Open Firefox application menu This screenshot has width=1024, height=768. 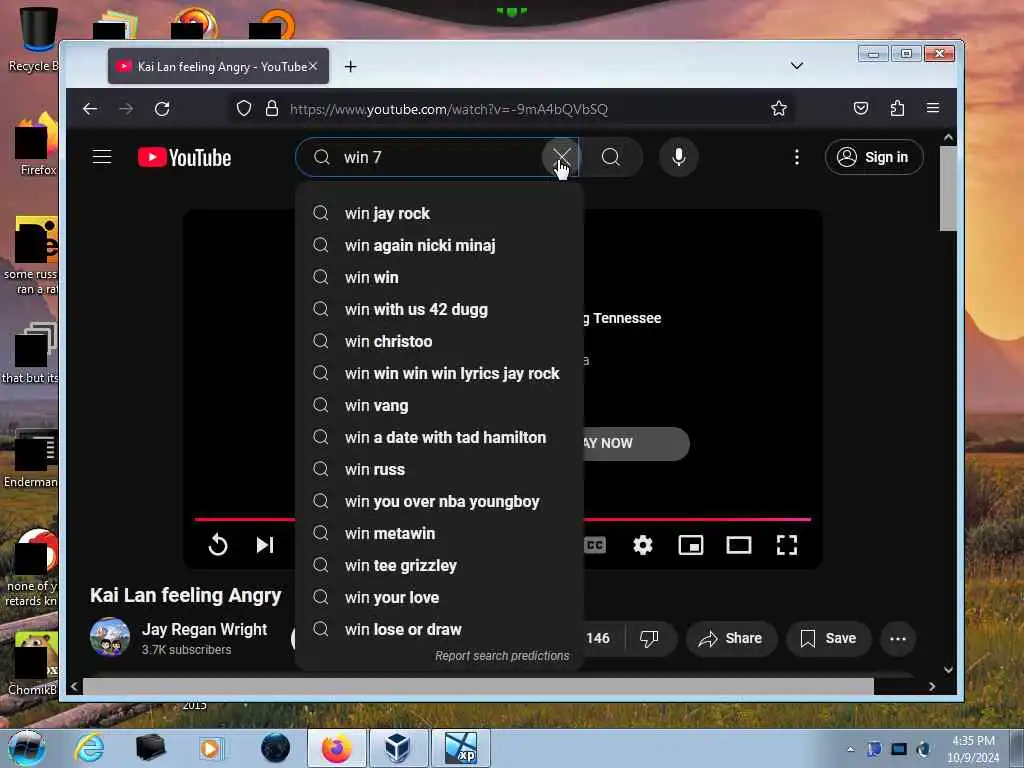(933, 108)
